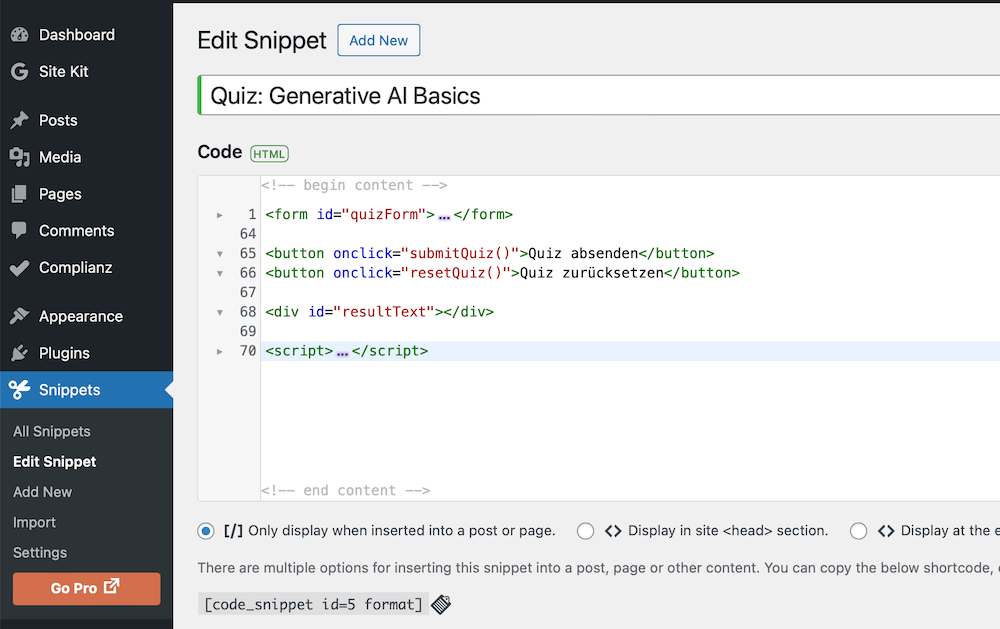This screenshot has height=629, width=1000.
Task: Click the Plugins plug icon
Action: (x=19, y=353)
